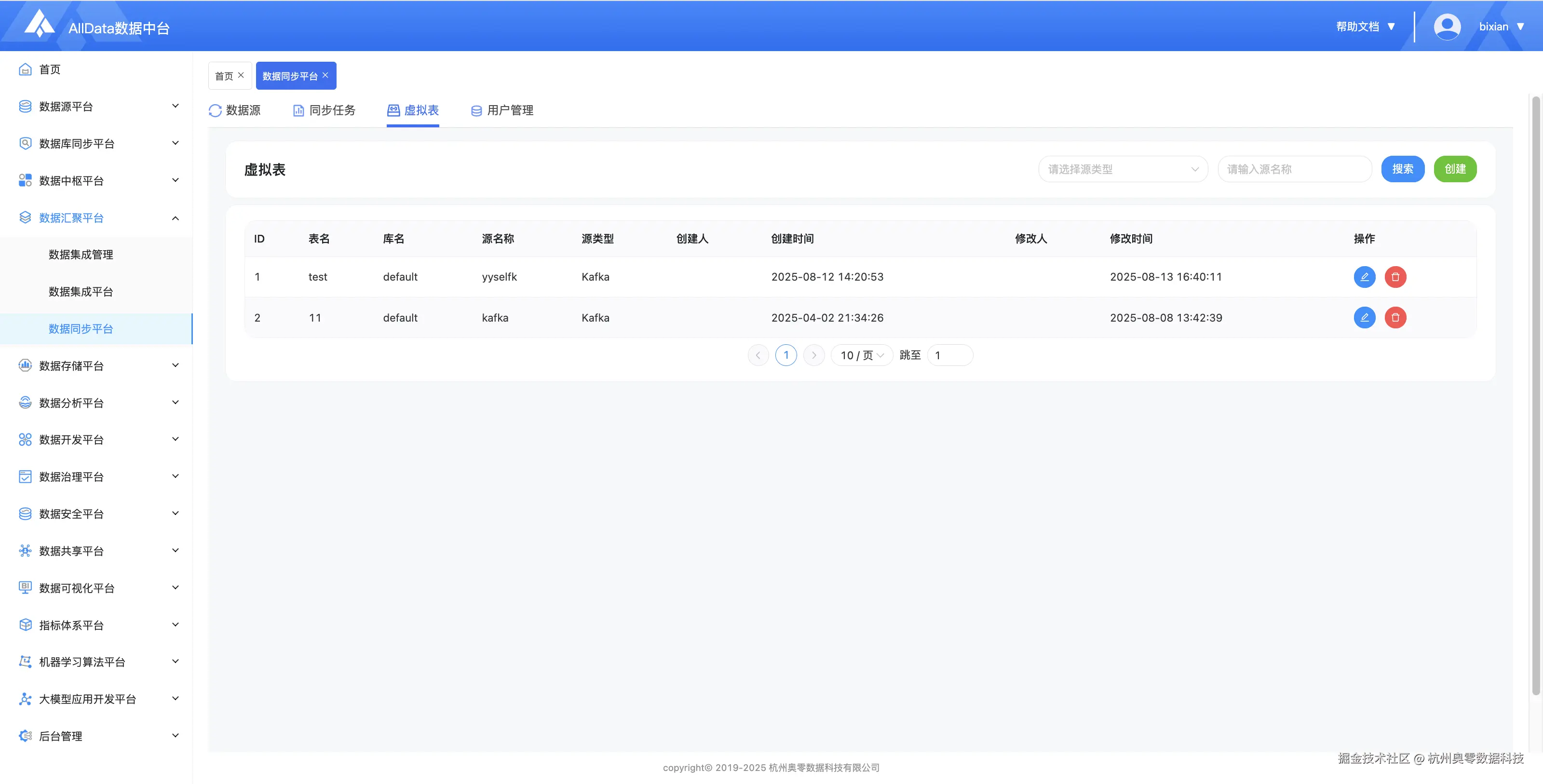Open the 帮助文档 dropdown menu
Viewport: 1543px width, 784px height.
pyautogui.click(x=1365, y=27)
